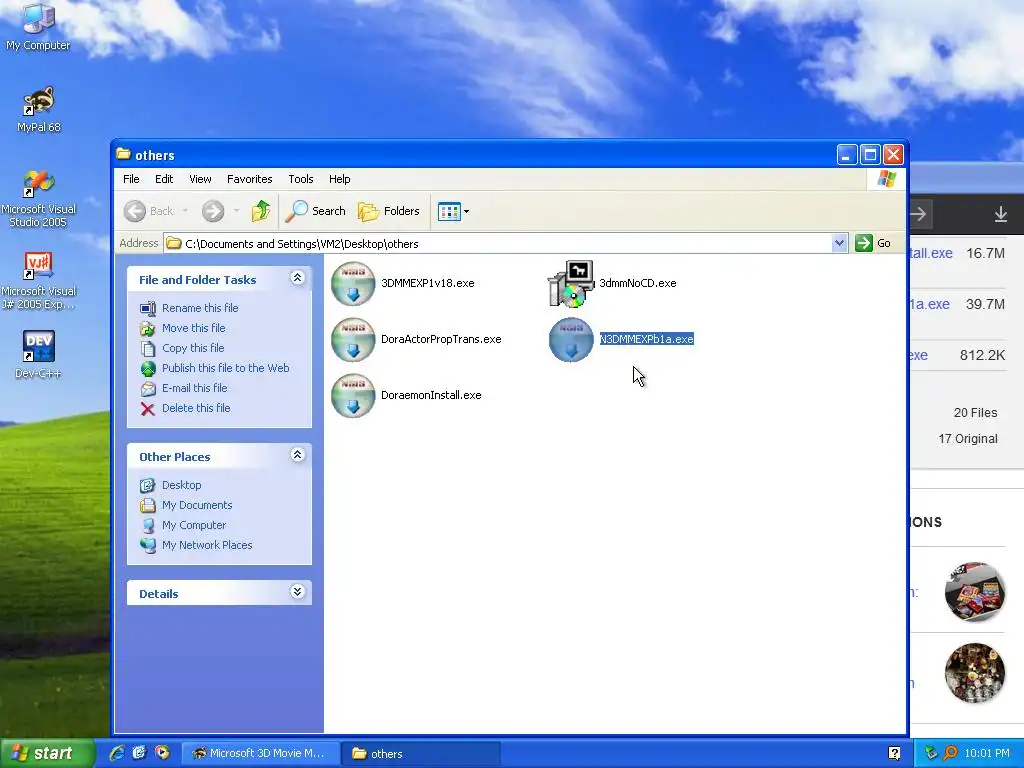Launch Internet Explorer from Quick Launch
The image size is (1024, 768).
117,753
